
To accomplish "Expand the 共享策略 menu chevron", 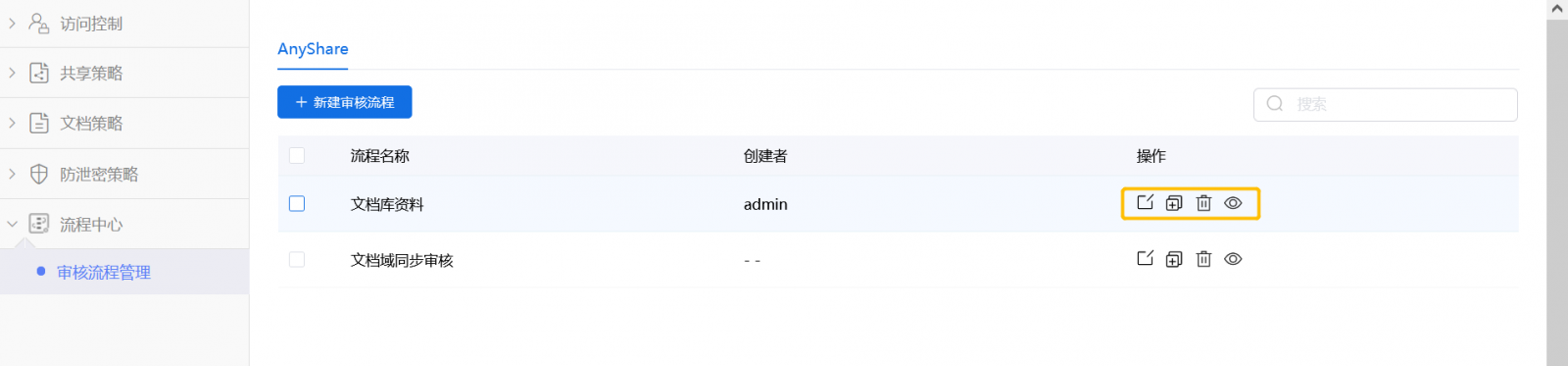I will tap(12, 73).
